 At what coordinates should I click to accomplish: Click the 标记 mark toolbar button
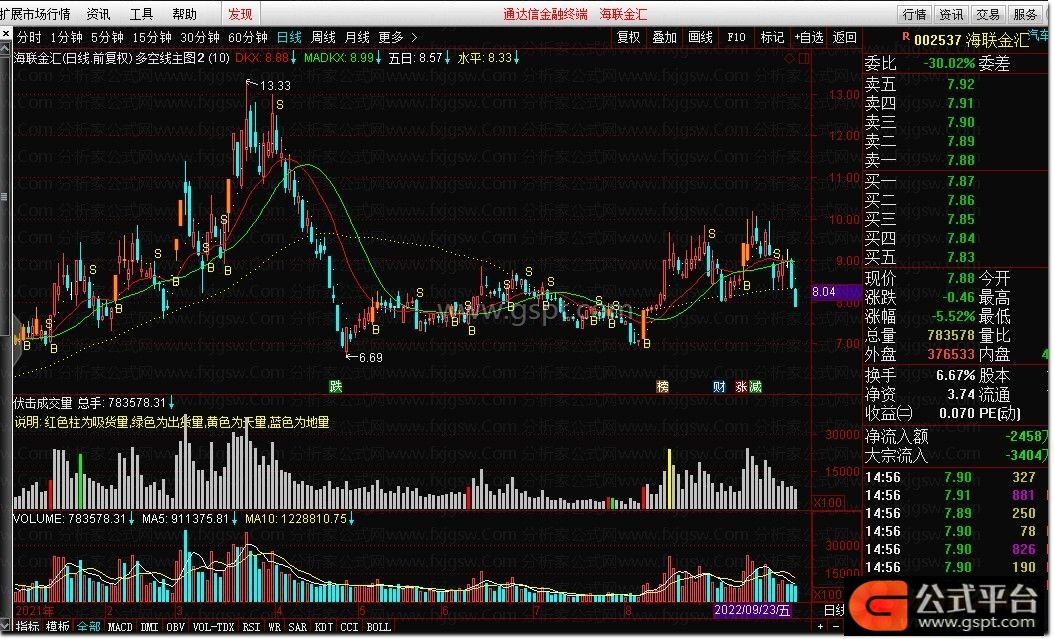pos(772,38)
